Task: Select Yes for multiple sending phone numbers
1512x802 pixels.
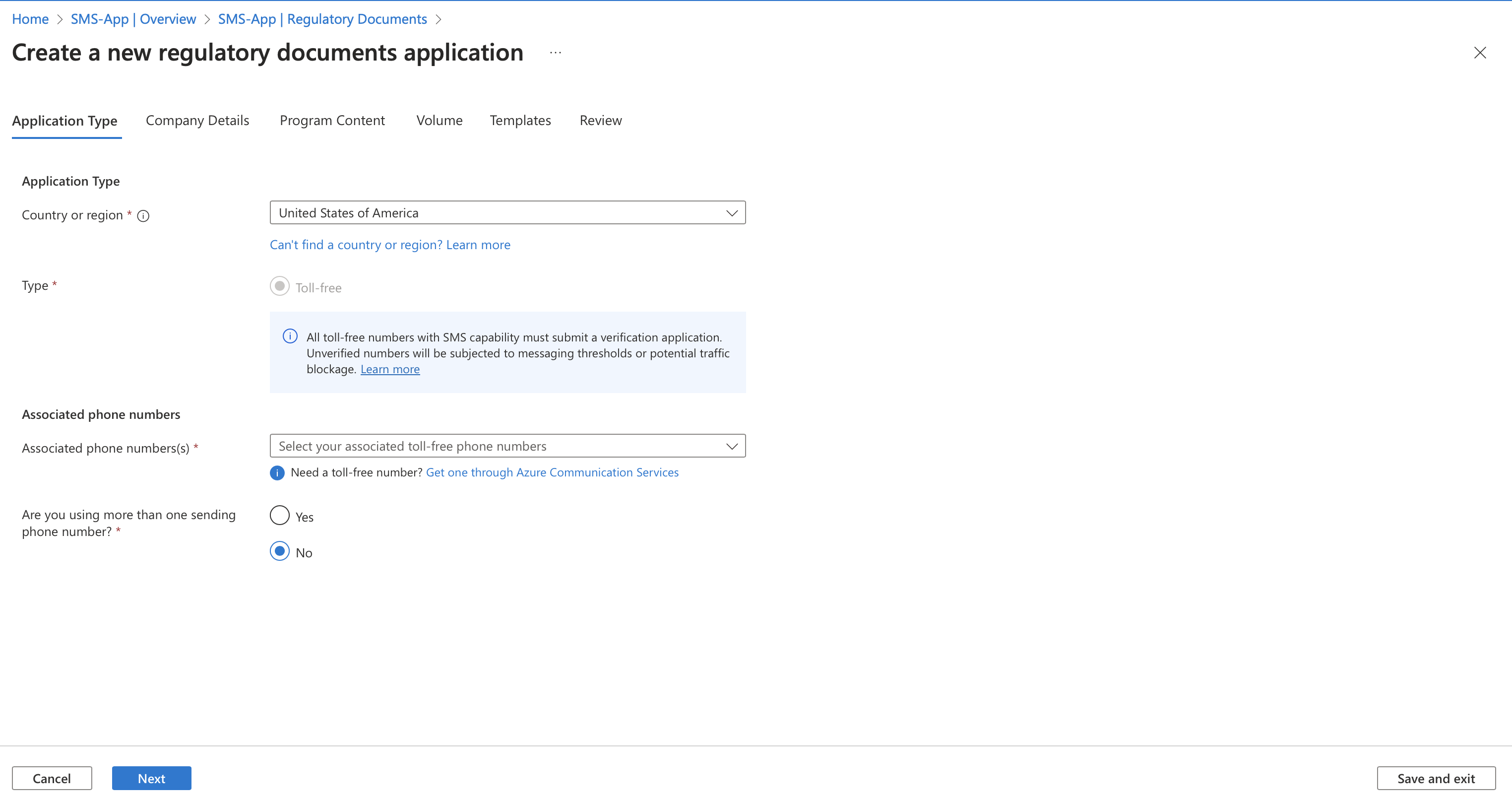Action: [x=280, y=516]
